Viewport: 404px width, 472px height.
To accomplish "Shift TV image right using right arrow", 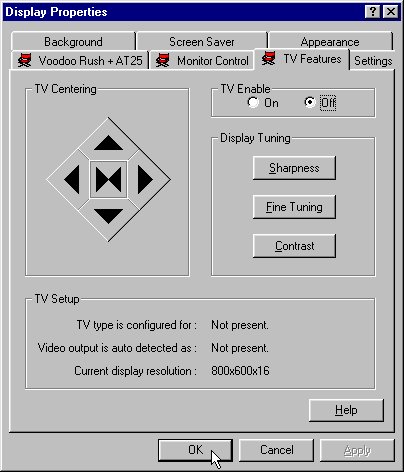I will point(145,179).
